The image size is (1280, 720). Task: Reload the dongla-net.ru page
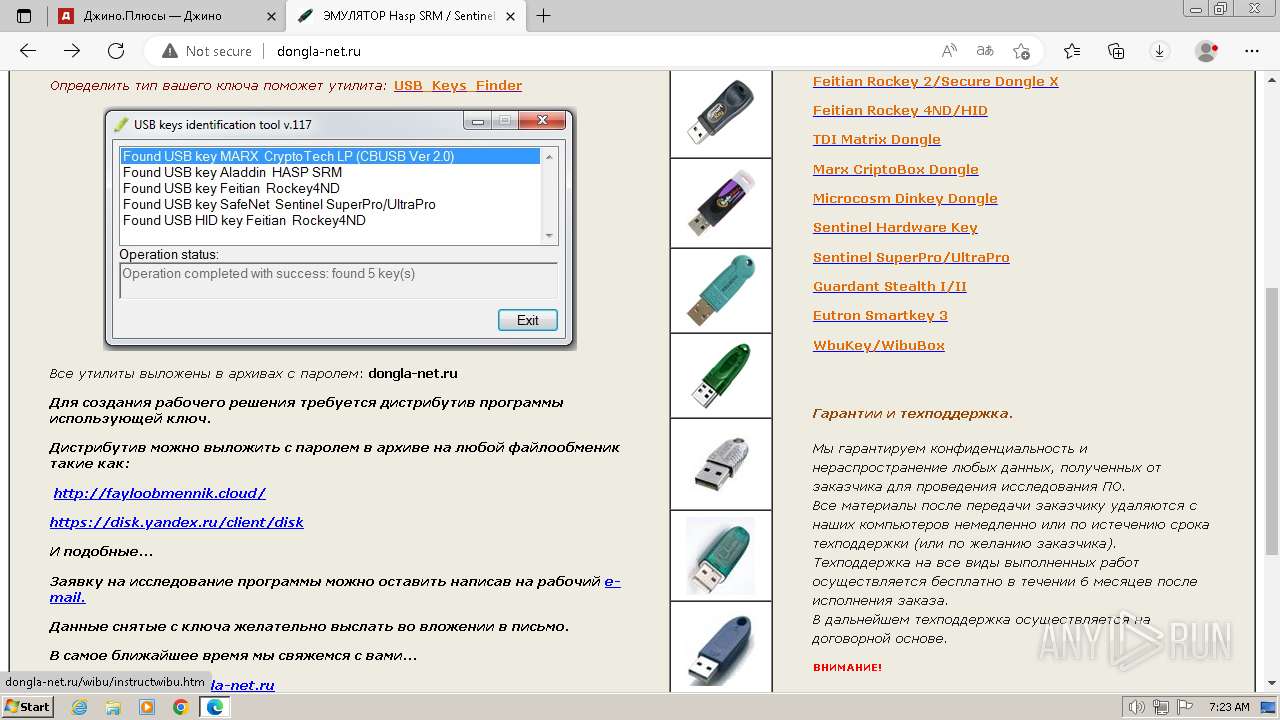pyautogui.click(x=116, y=51)
